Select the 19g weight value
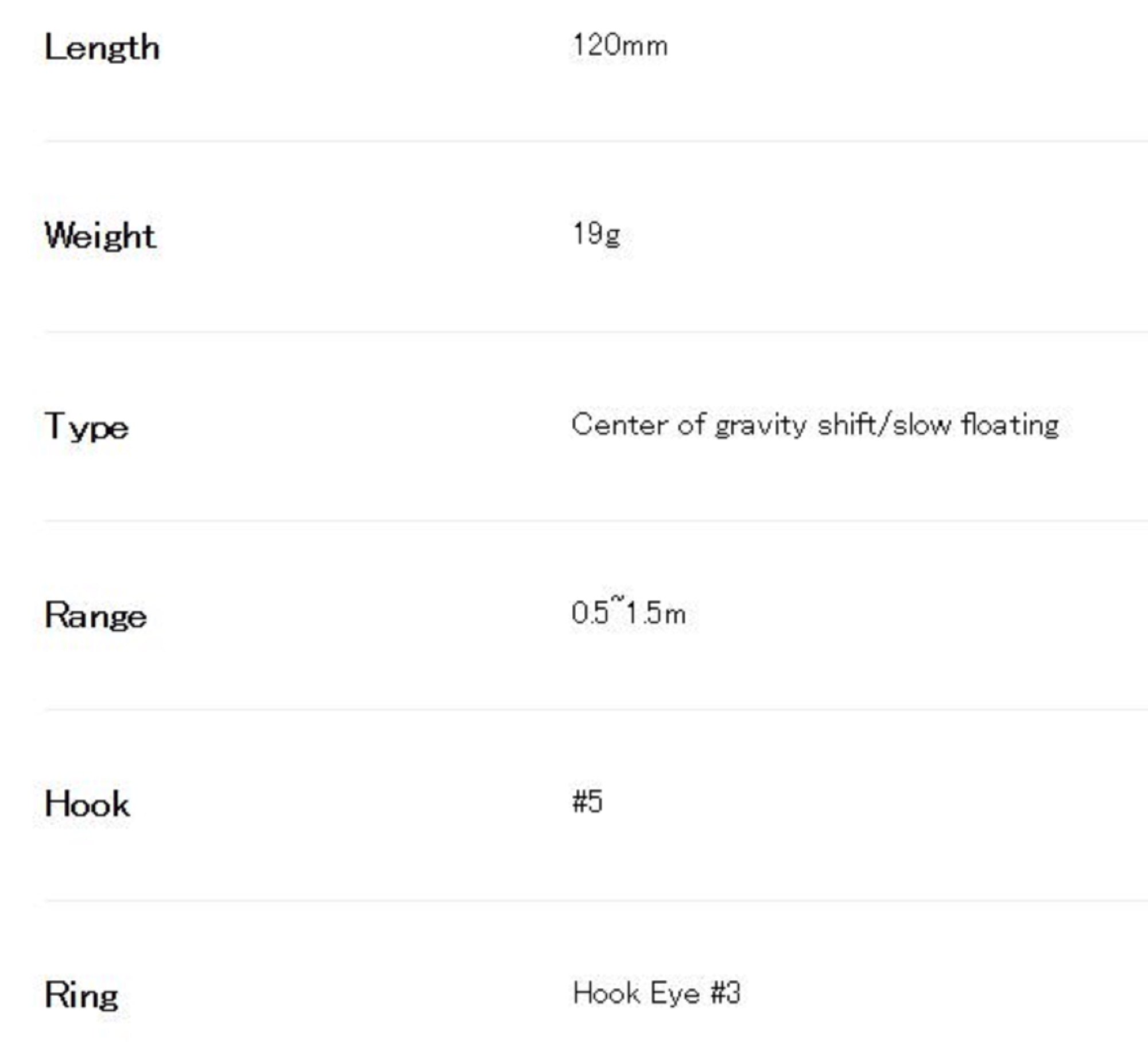This screenshot has height=1056, width=1148. pyautogui.click(x=596, y=234)
